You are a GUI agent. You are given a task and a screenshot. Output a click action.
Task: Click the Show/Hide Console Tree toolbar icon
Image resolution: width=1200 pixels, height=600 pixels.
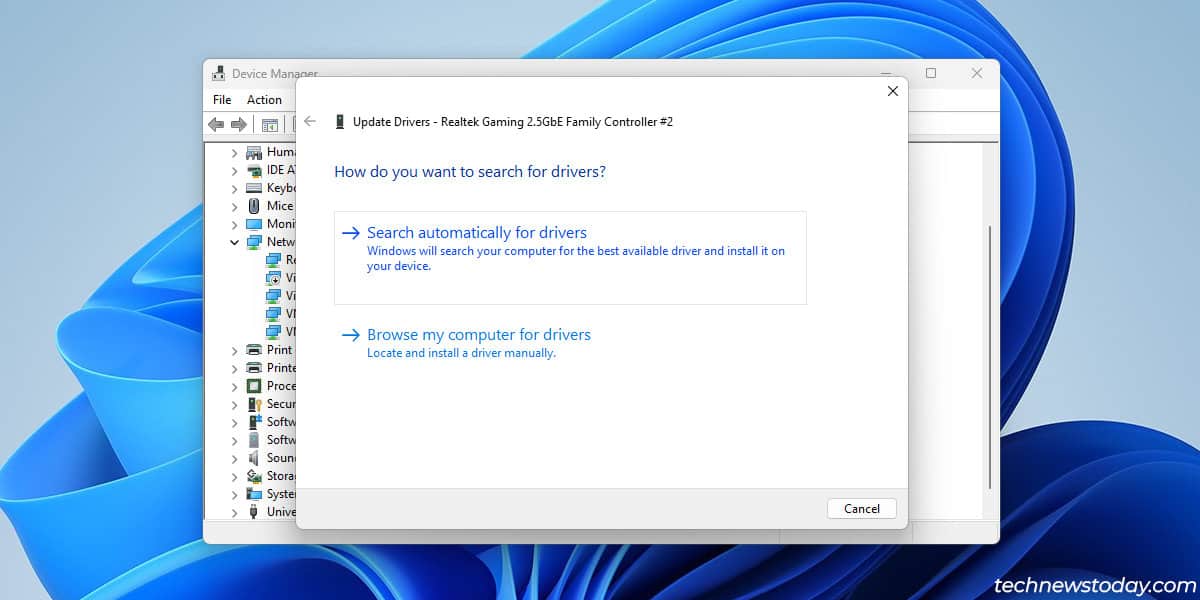tap(269, 124)
